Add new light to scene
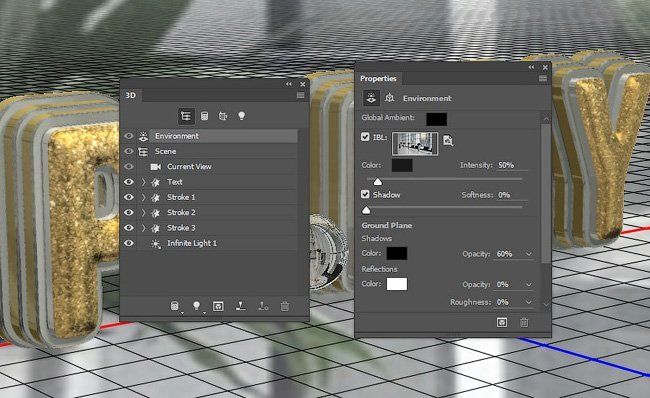 click(196, 306)
